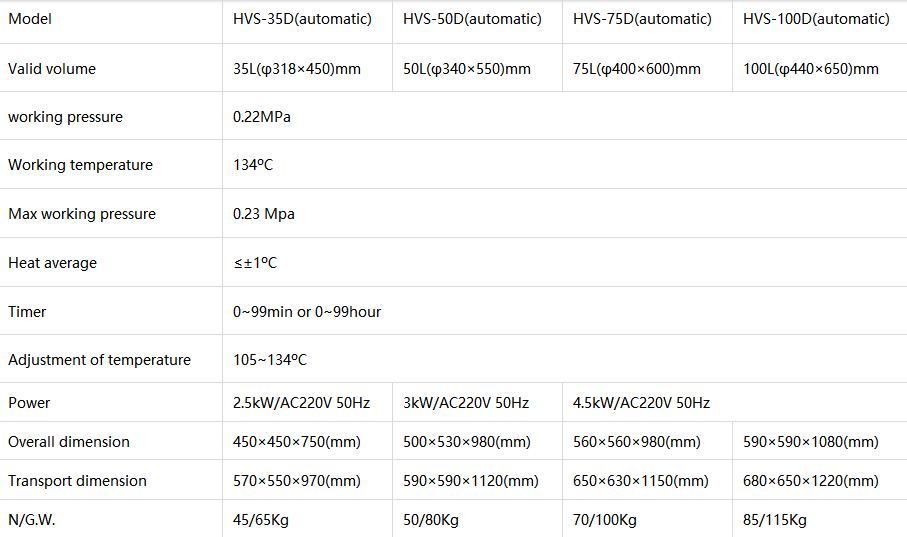Image resolution: width=907 pixels, height=537 pixels.
Task: Click the 2.5kW/AC220V 50Hz power cell
Action: pos(301,403)
